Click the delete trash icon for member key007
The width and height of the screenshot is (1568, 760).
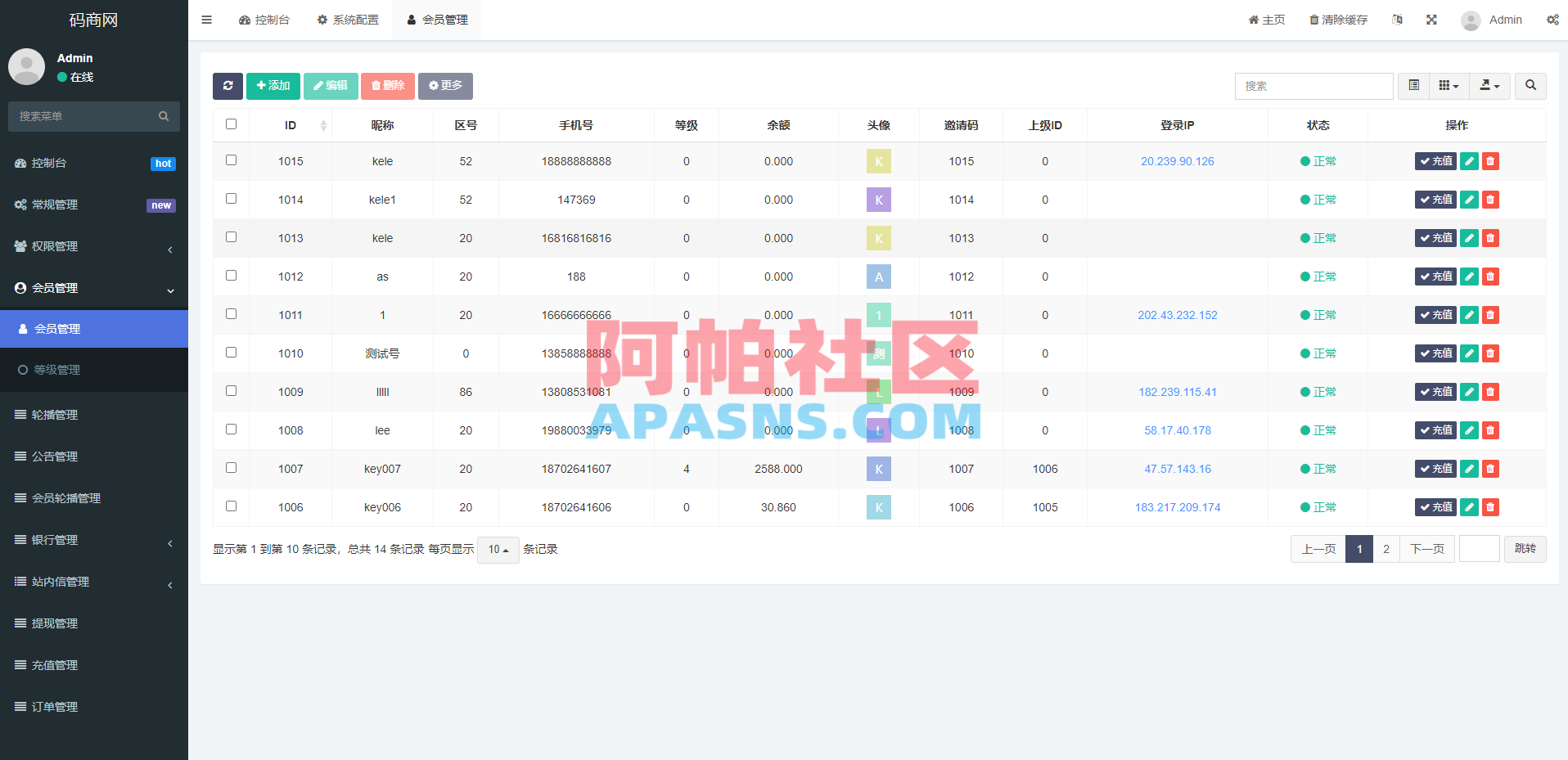(1489, 469)
